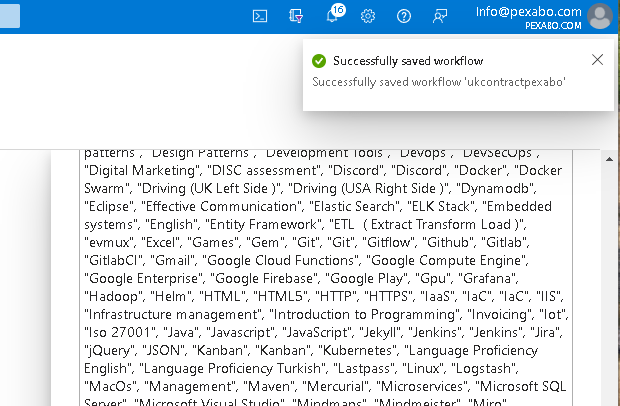The height and width of the screenshot is (406, 620).
Task: Click the "Hadoop" entry
Action: pyautogui.click(x=111, y=296)
